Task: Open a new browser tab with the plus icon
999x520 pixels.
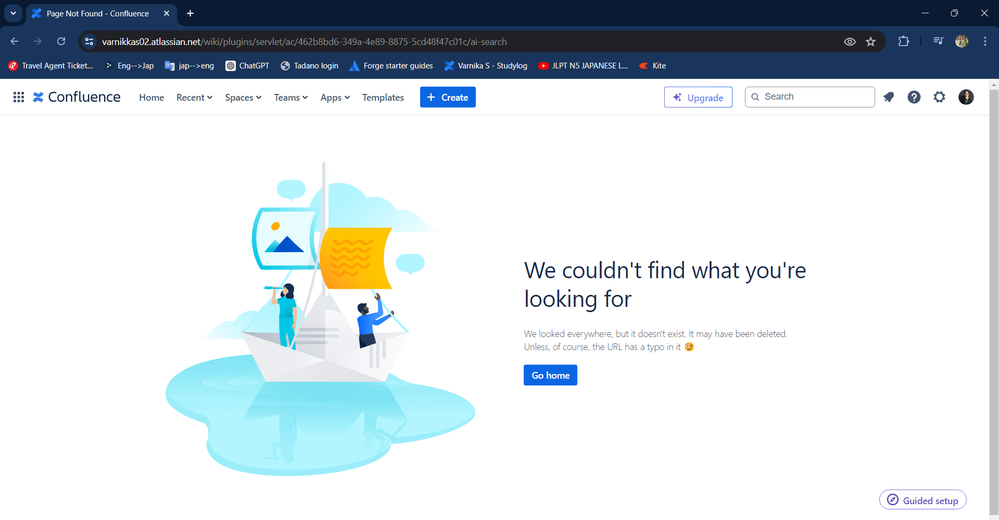Action: [190, 13]
